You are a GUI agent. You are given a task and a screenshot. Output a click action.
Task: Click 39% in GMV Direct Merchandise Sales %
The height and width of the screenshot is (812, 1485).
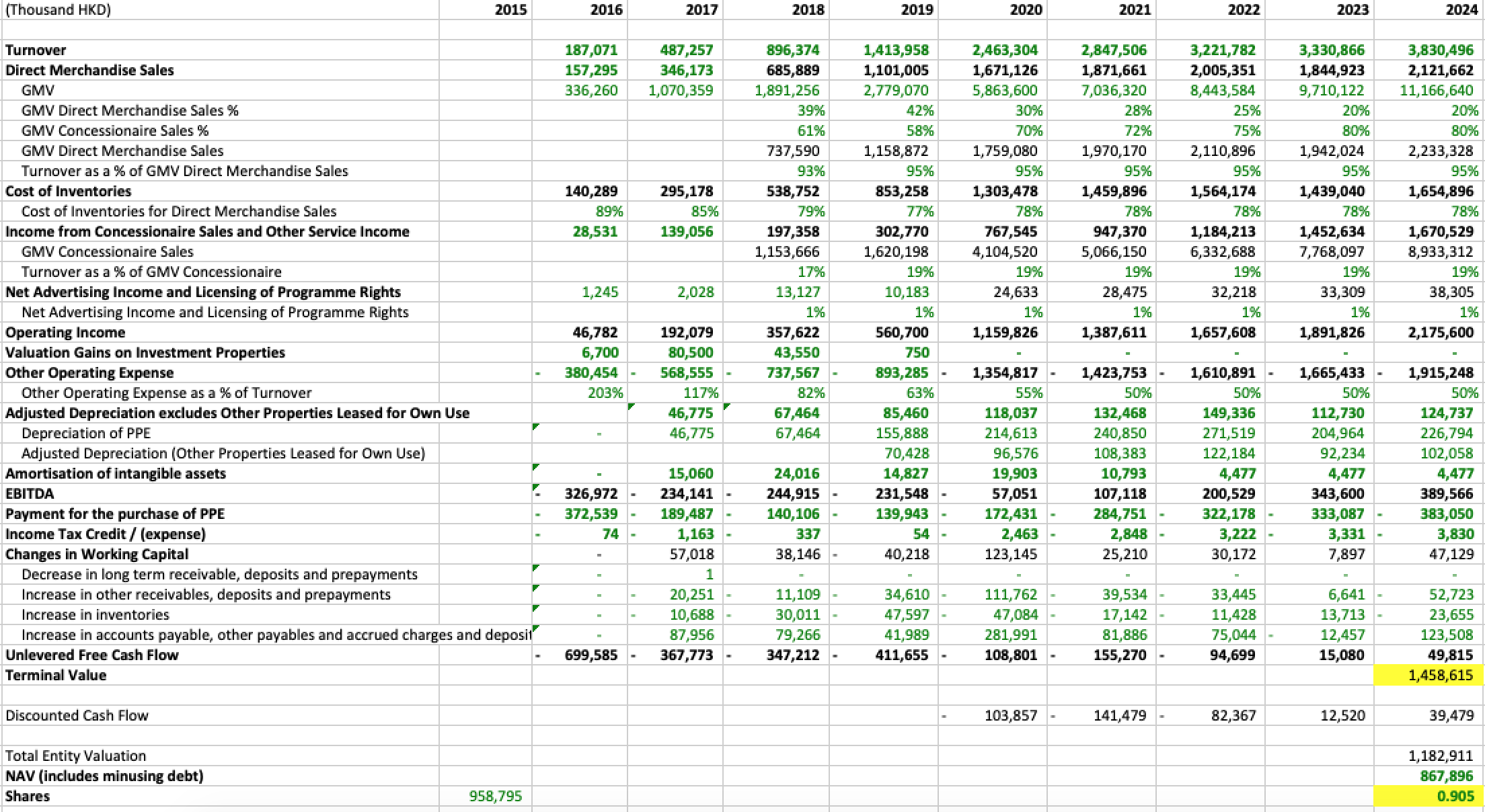coord(811,111)
